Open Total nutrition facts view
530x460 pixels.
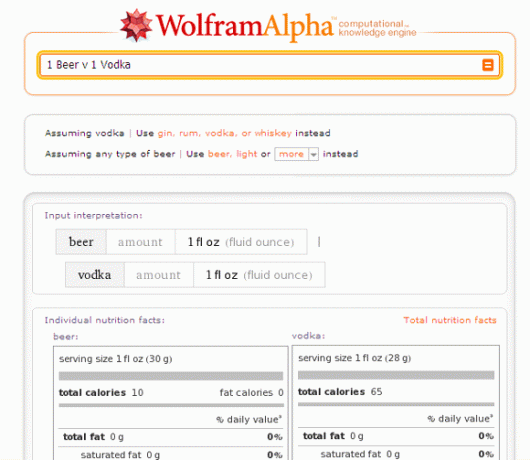(450, 320)
